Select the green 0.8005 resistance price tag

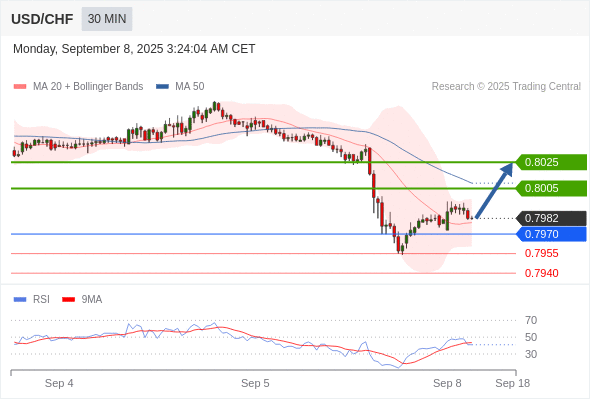tap(551, 188)
